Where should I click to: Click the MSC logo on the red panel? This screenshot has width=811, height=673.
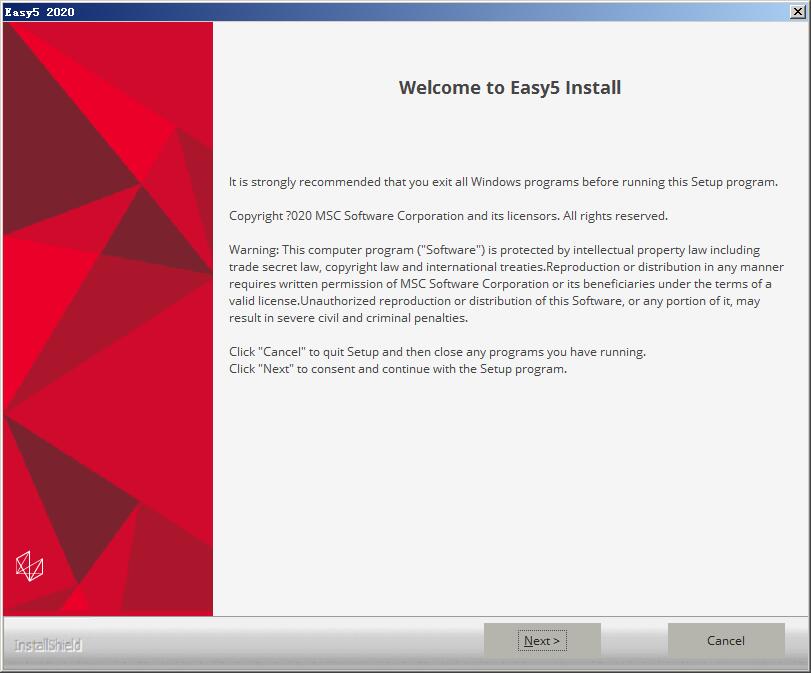click(29, 566)
